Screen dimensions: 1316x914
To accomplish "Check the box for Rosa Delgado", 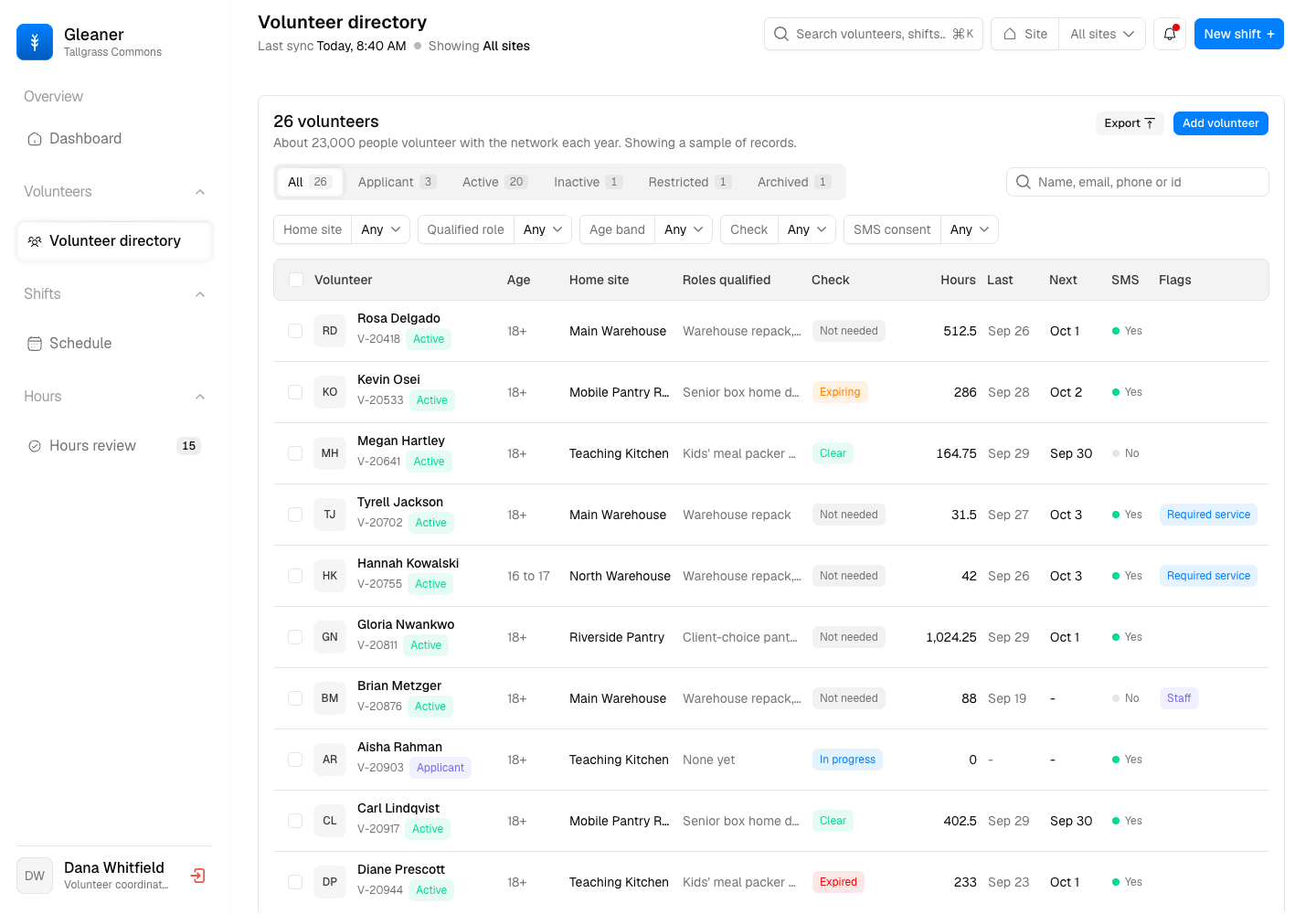I will (295, 331).
